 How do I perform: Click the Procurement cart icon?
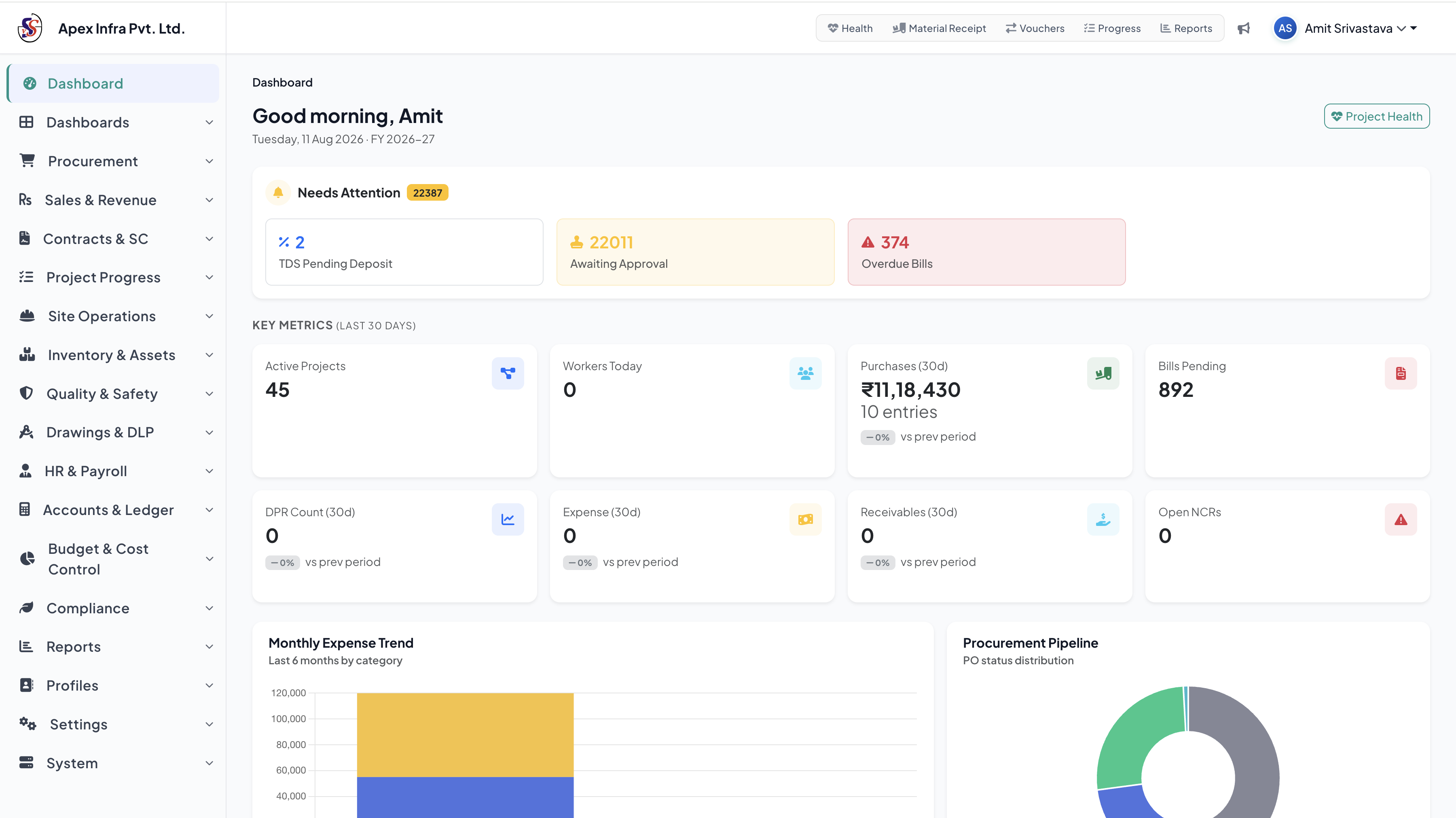point(27,161)
